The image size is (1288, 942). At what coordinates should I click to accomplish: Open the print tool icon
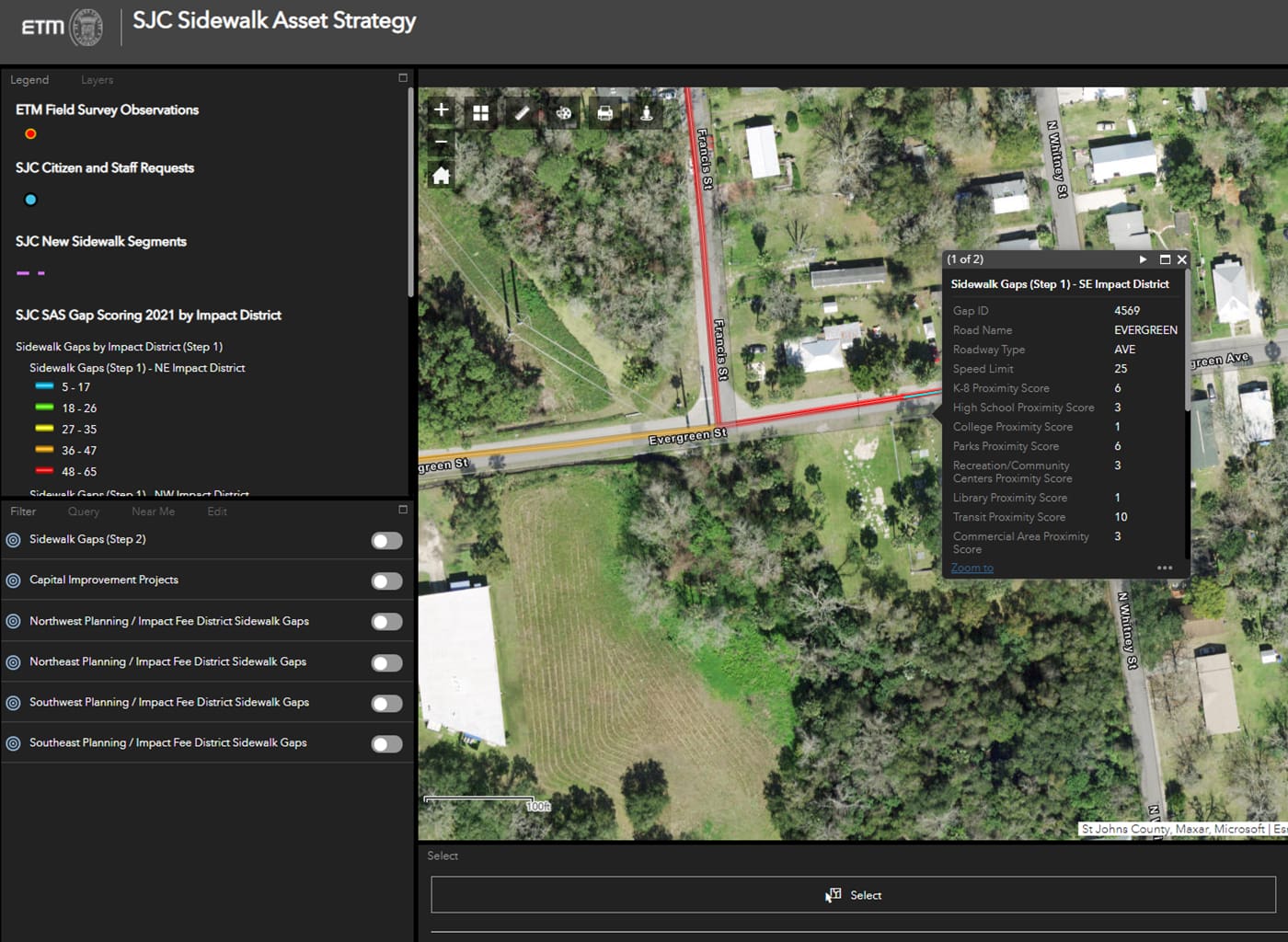coord(604,111)
